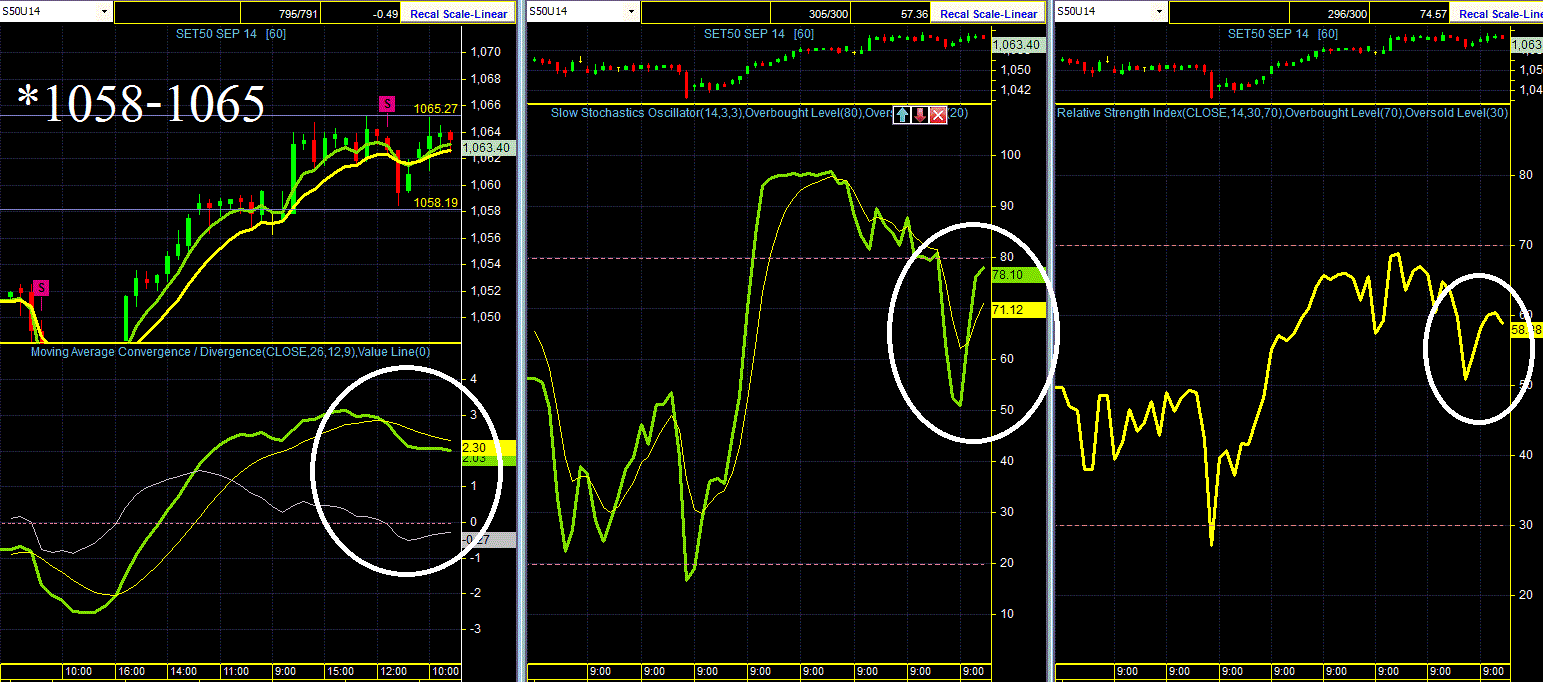Viewport: 1543px width, 682px height.
Task: Click the yellow 2.30 MACD value tag
Action: (x=487, y=449)
